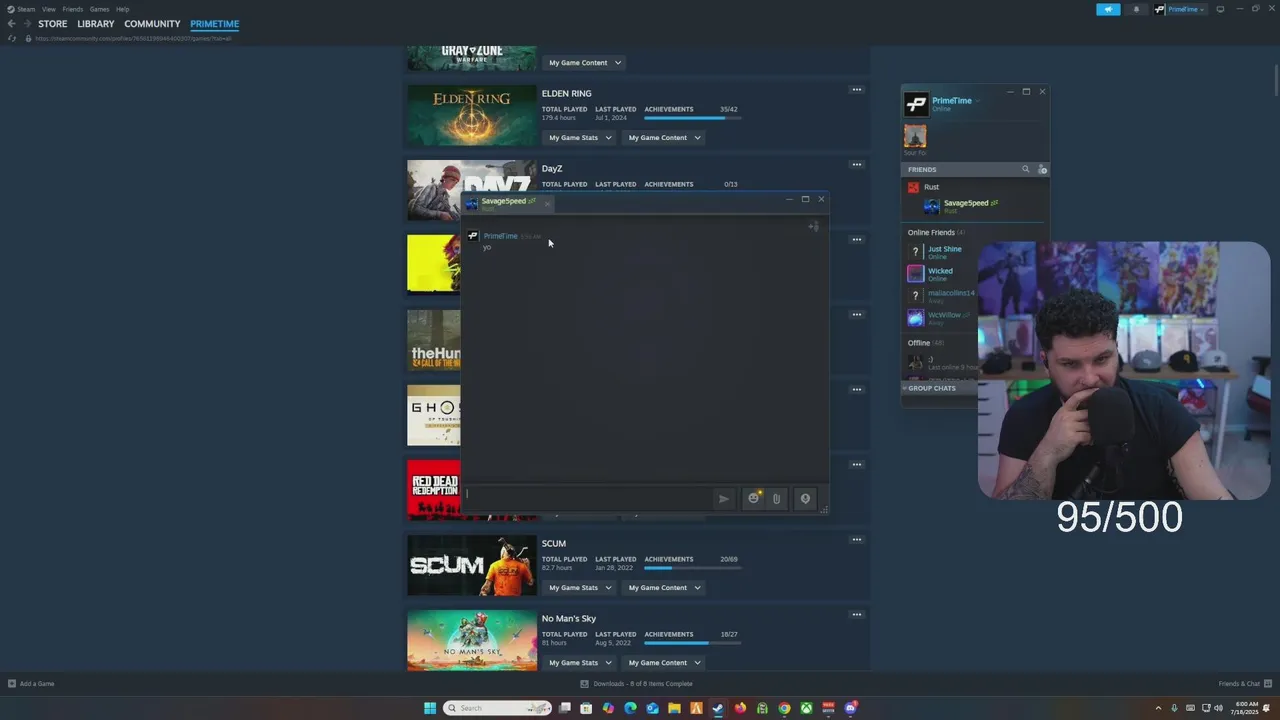Attach a file using the paperclip icon

pyautogui.click(x=776, y=498)
